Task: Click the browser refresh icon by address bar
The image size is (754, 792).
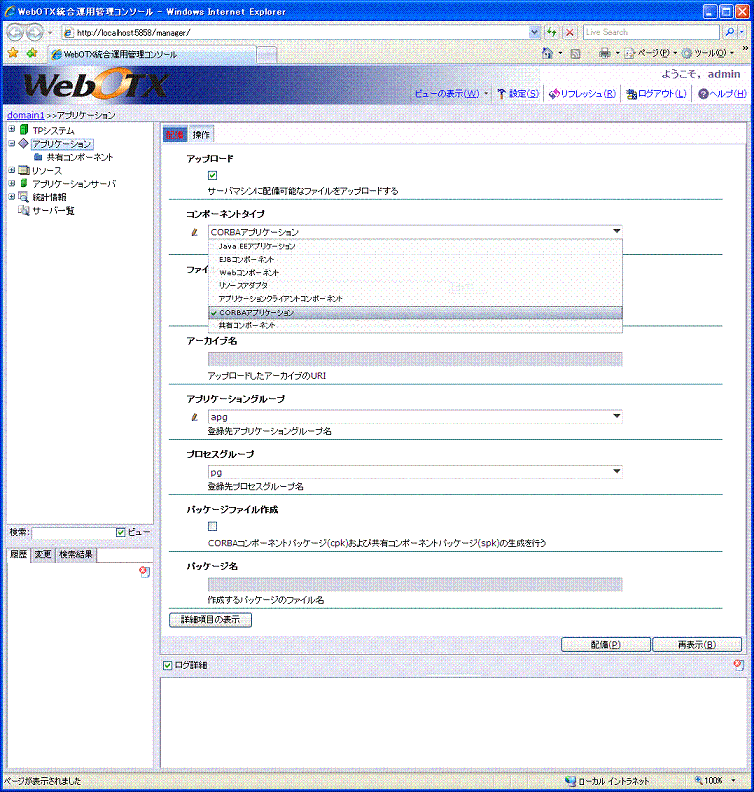Action: pos(551,32)
